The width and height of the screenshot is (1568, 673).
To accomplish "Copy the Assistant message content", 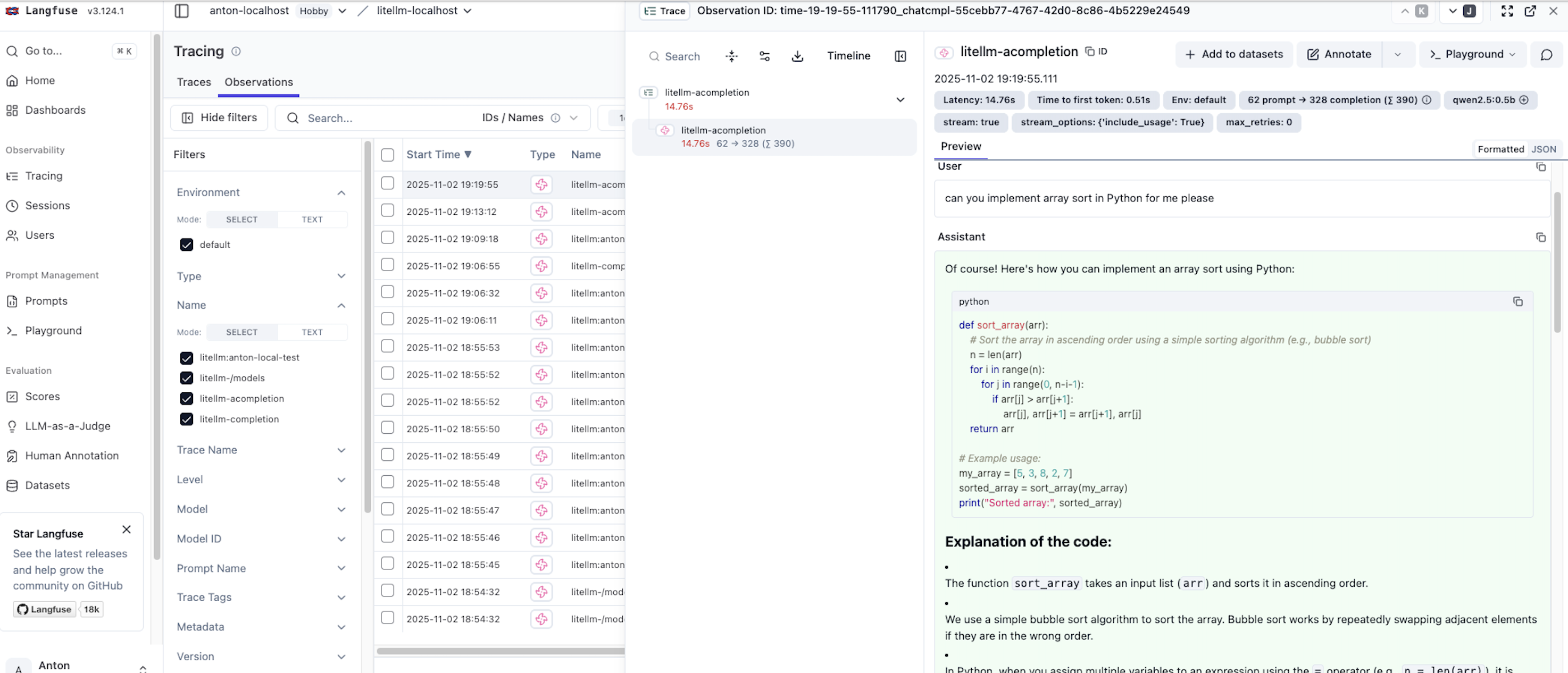I will (x=1540, y=237).
